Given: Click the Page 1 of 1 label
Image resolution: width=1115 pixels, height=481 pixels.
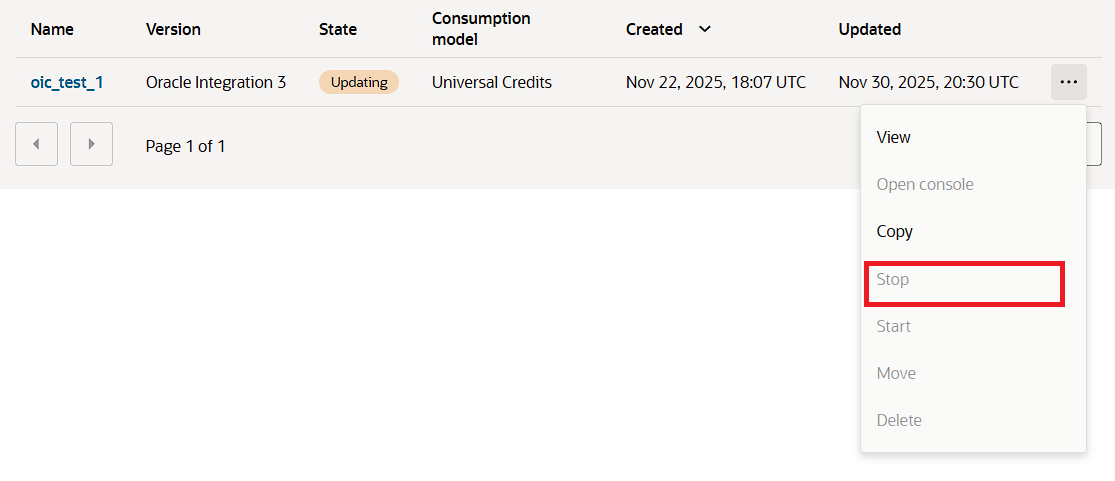Looking at the screenshot, I should coord(185,146).
